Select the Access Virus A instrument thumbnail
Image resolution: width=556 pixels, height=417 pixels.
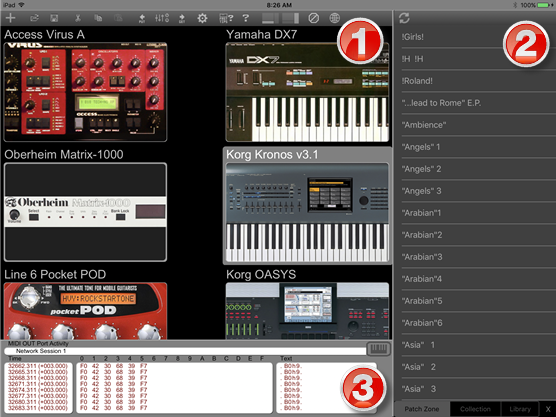point(85,92)
